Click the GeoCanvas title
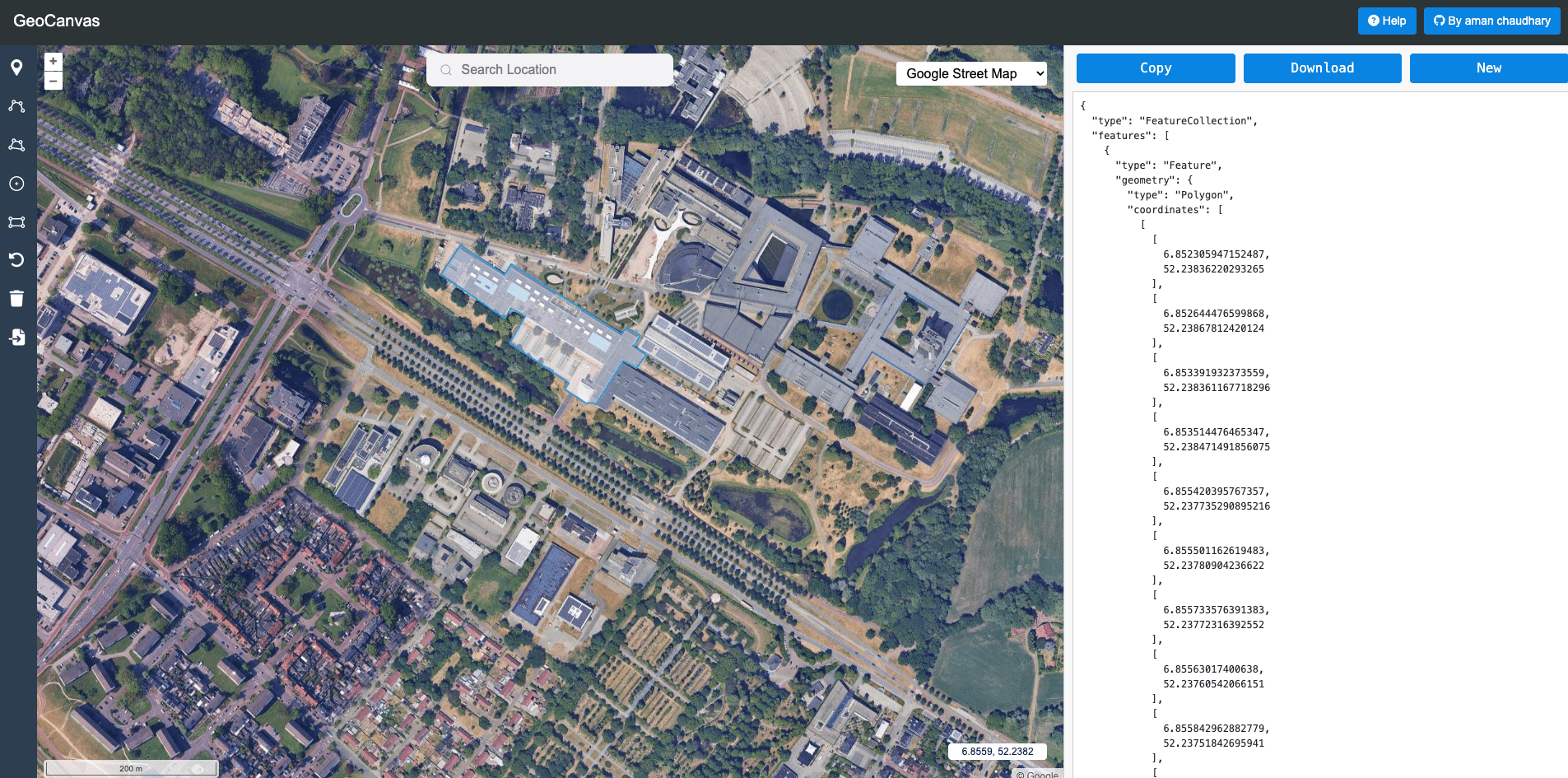The width and height of the screenshot is (1568, 778). pyautogui.click(x=57, y=21)
